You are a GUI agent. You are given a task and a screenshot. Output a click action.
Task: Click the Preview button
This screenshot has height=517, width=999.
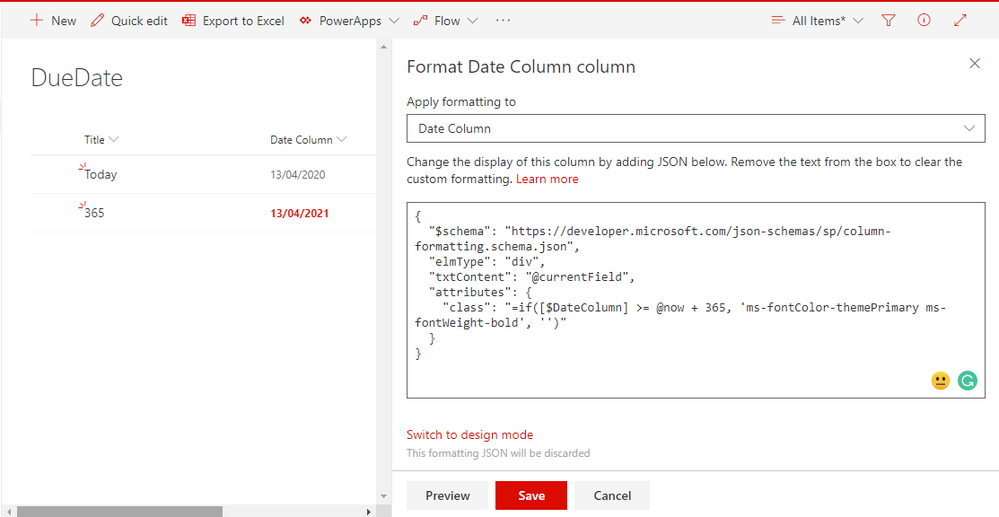(x=447, y=495)
